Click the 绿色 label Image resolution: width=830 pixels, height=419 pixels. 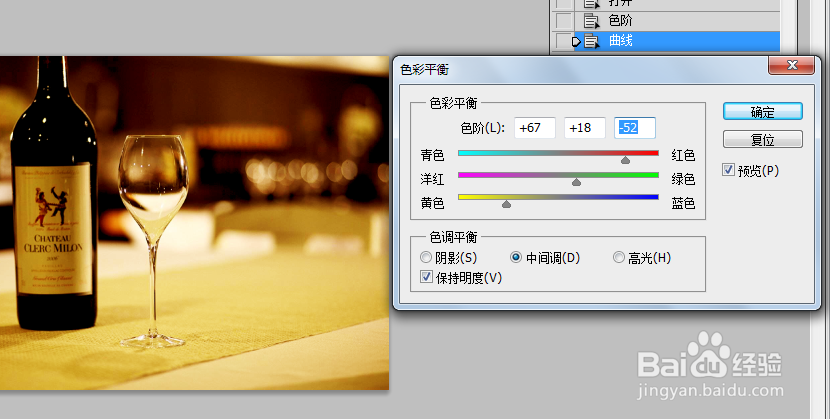click(x=683, y=179)
